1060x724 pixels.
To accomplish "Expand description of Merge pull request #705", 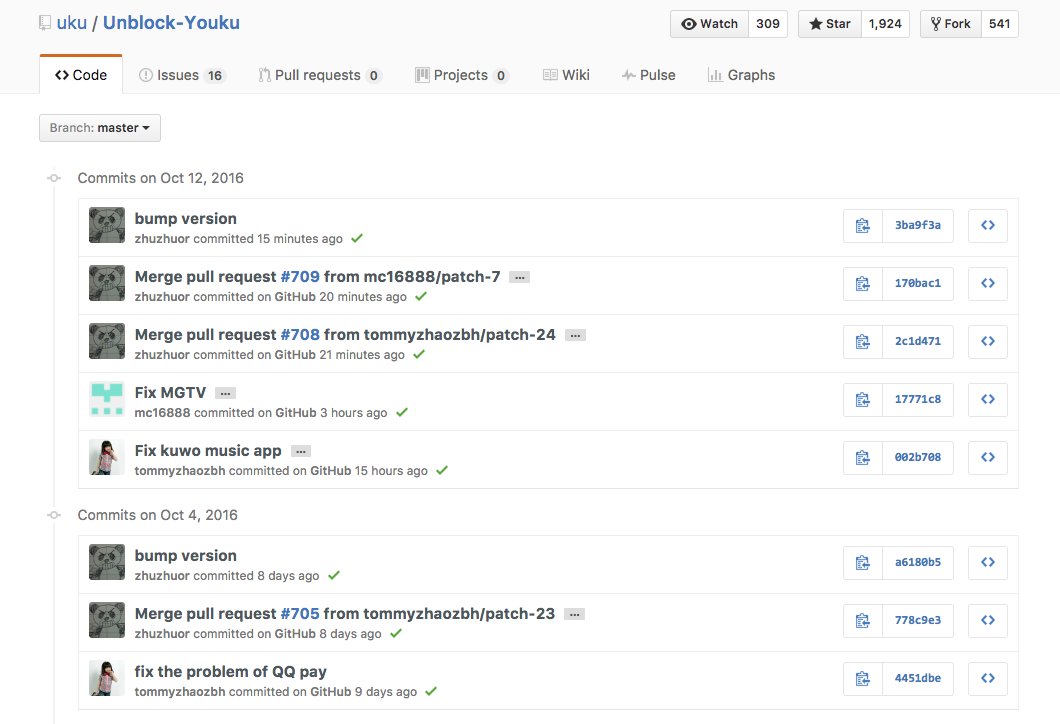I will click(574, 614).
